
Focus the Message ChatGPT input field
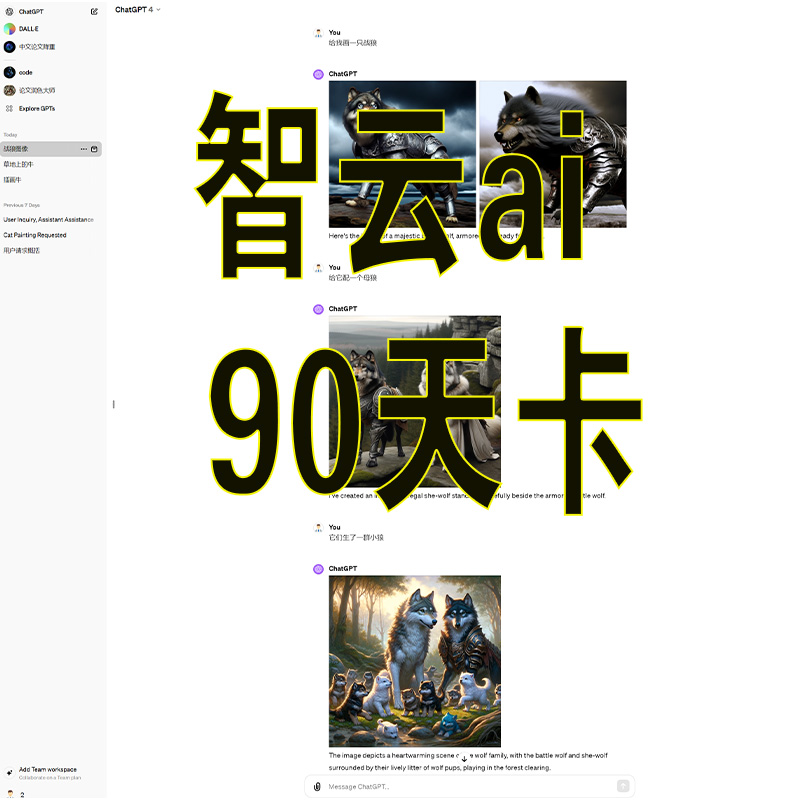[469, 786]
